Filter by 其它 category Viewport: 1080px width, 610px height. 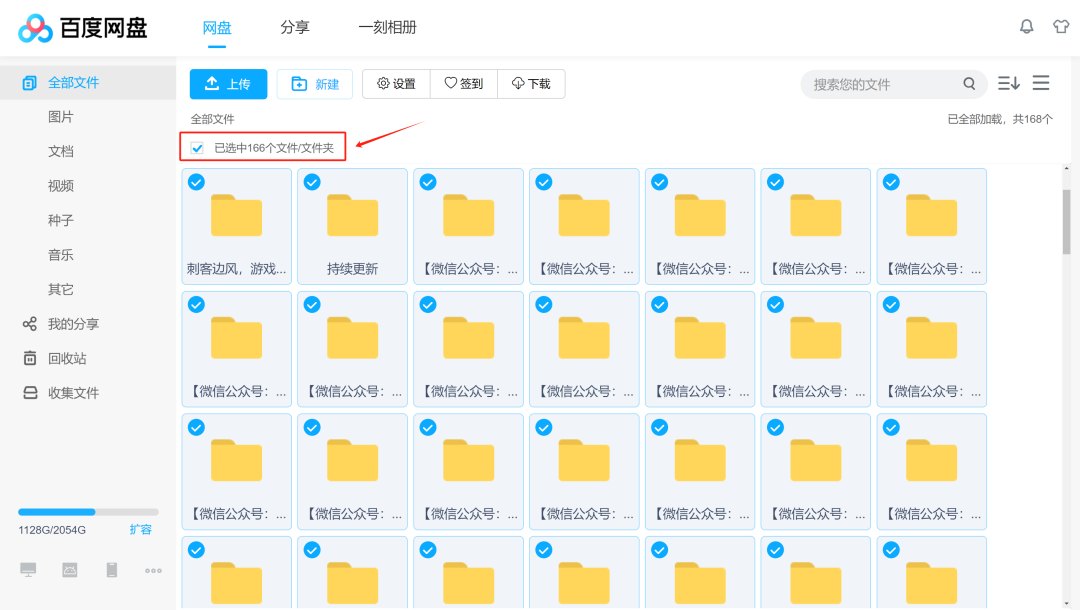click(61, 289)
